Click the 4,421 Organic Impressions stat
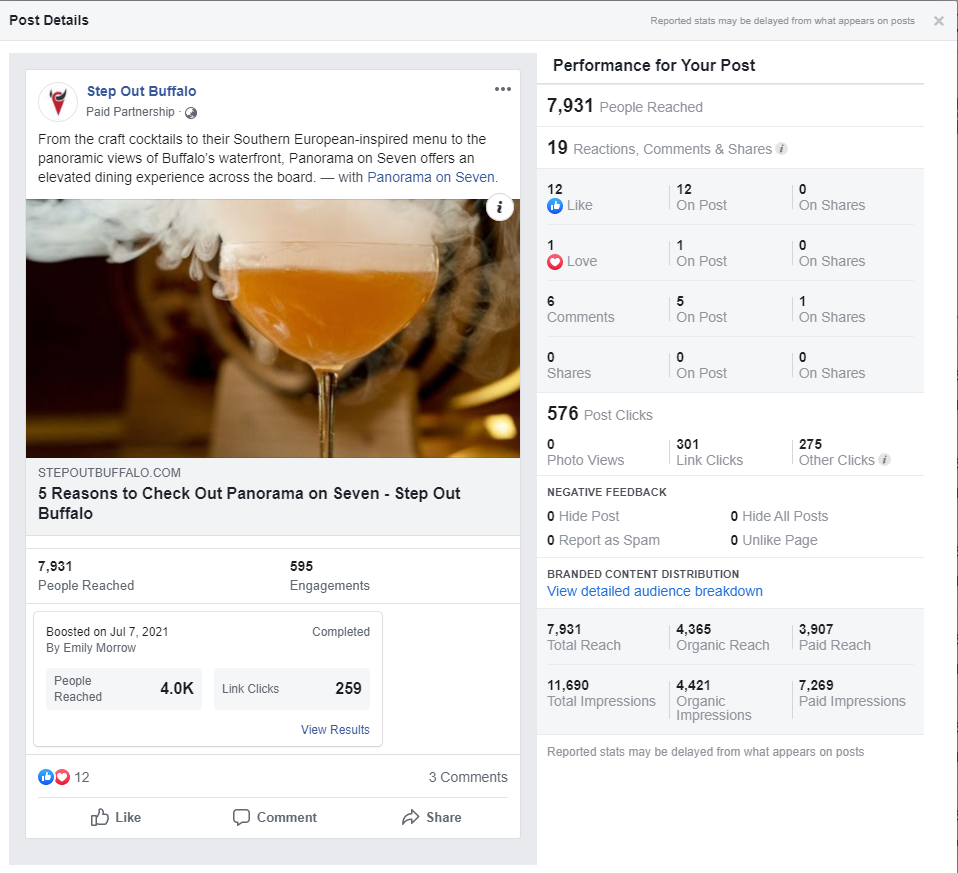This screenshot has height=873, width=958. tap(714, 700)
